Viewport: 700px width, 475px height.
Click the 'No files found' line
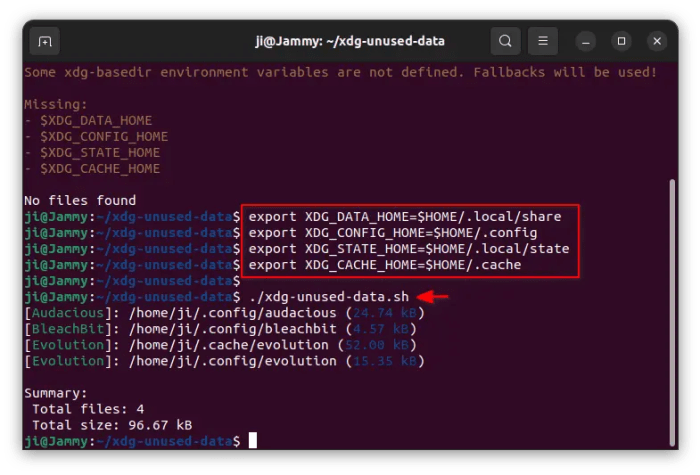[80, 200]
